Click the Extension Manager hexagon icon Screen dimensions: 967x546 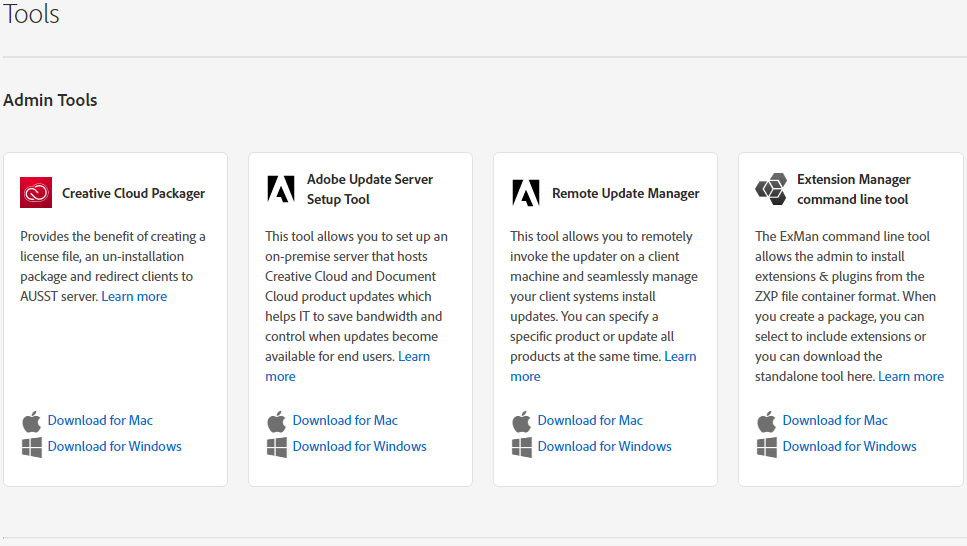[x=771, y=189]
